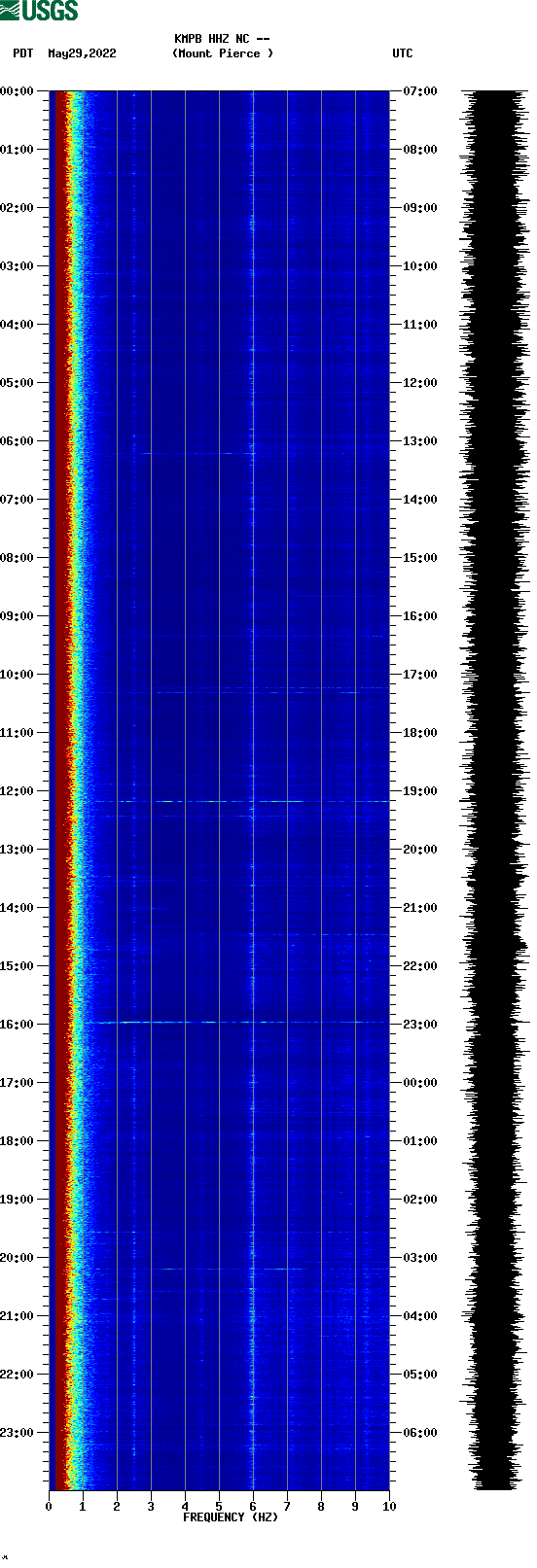Screen dimensions: 537x1568
Task: Click the 'PDT' timezone label
Action: (22, 53)
